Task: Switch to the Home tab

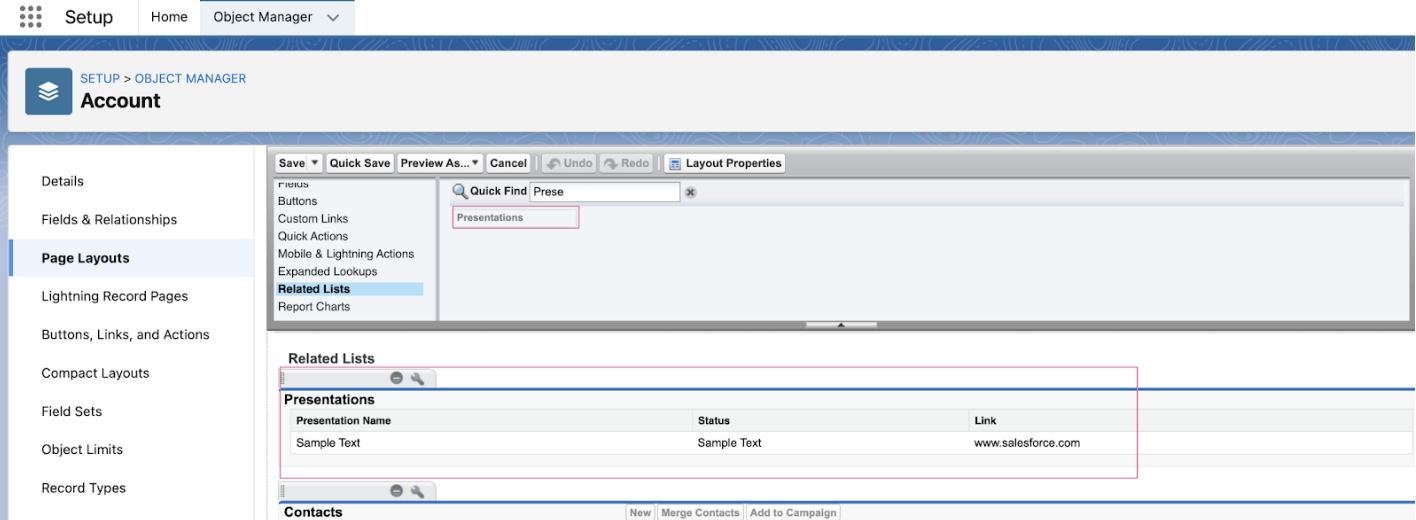Action: (x=169, y=17)
